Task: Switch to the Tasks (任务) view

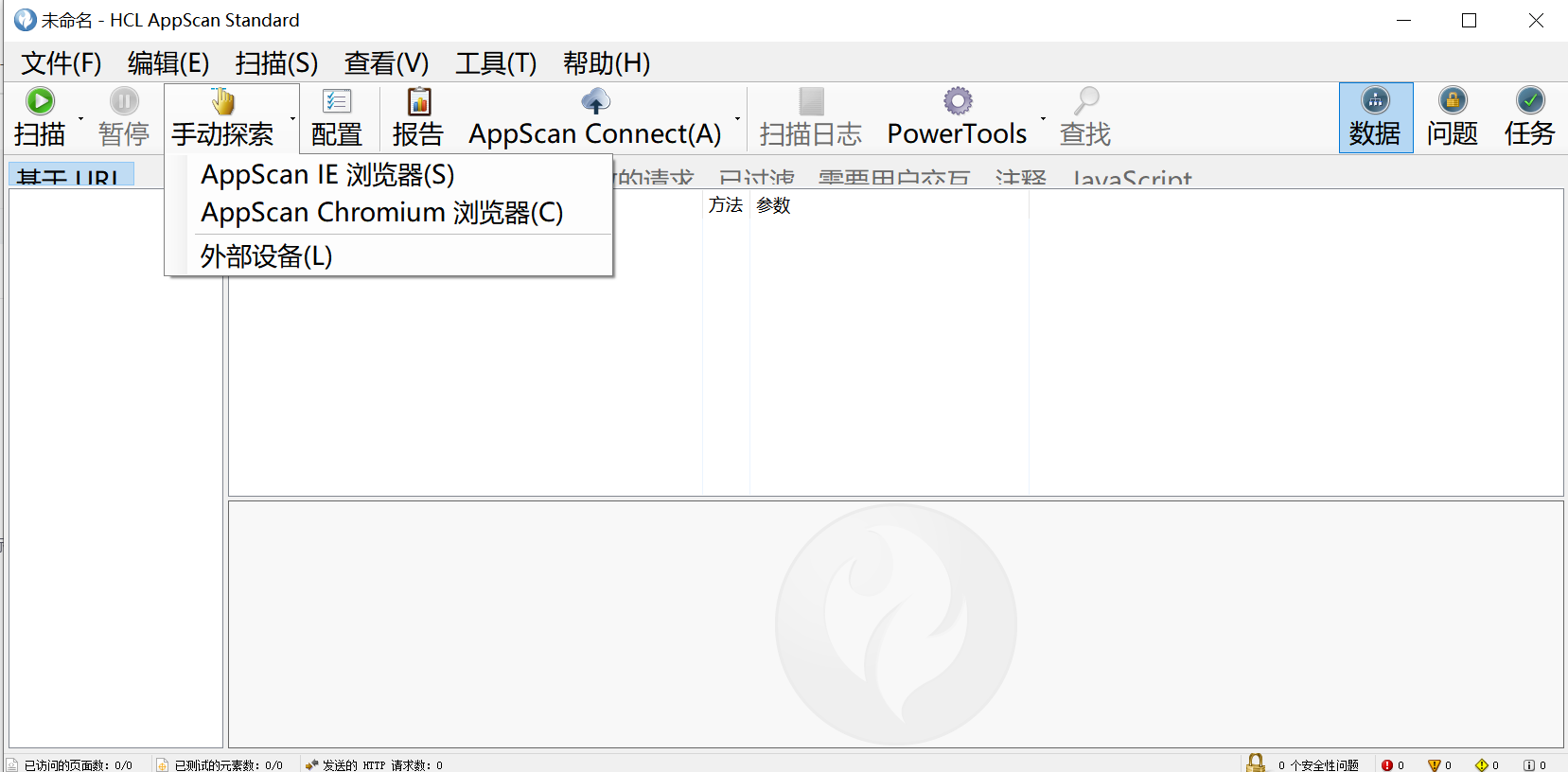Action: point(1530,117)
